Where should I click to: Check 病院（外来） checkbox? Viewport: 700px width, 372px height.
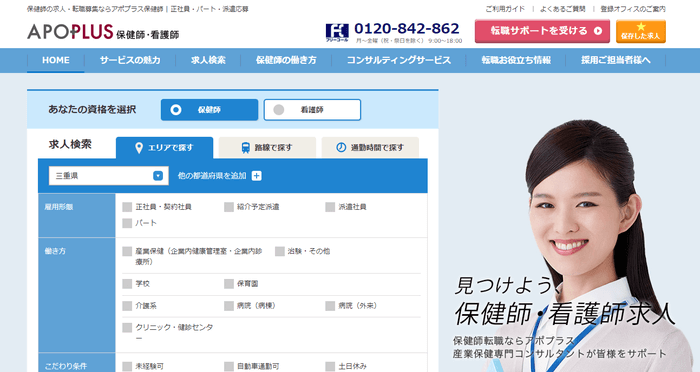click(330, 306)
